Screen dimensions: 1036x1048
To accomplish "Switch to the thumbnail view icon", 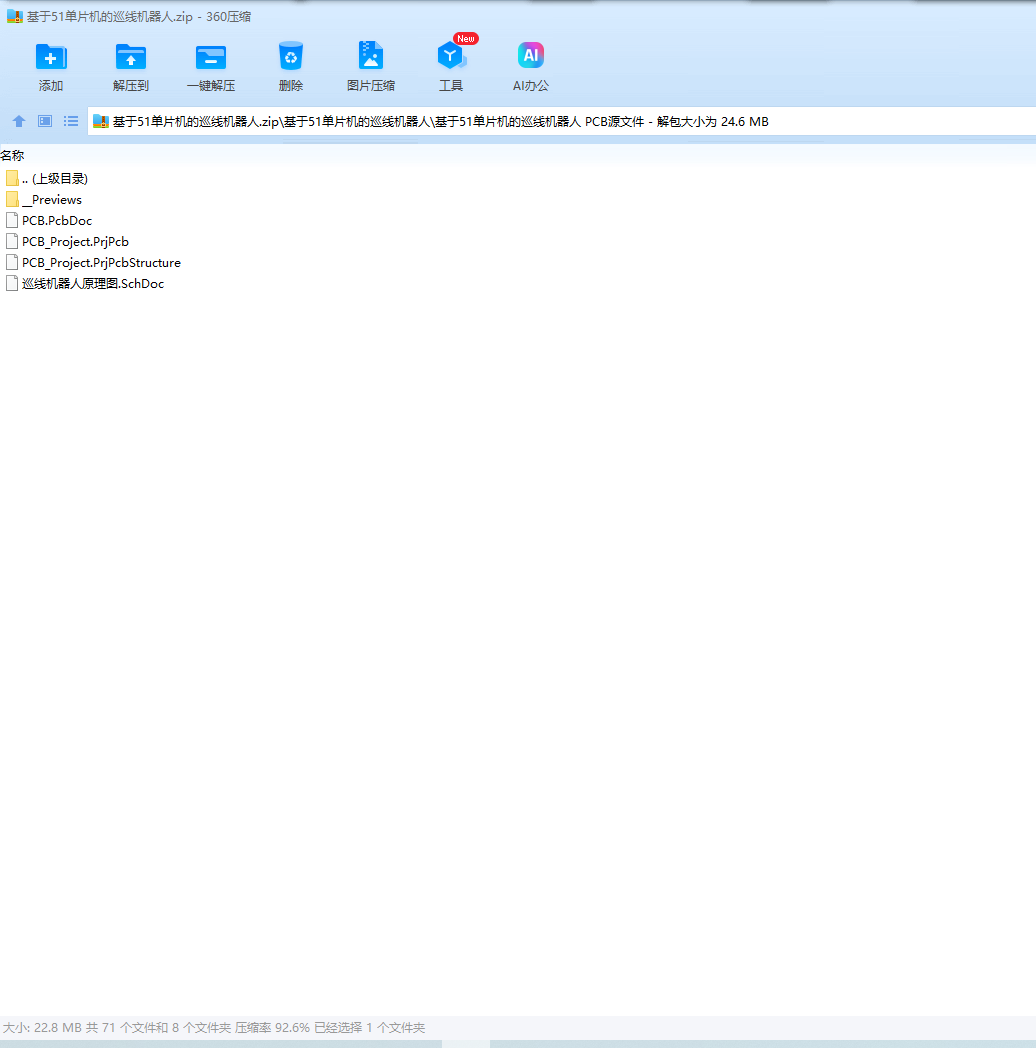I will (45, 121).
